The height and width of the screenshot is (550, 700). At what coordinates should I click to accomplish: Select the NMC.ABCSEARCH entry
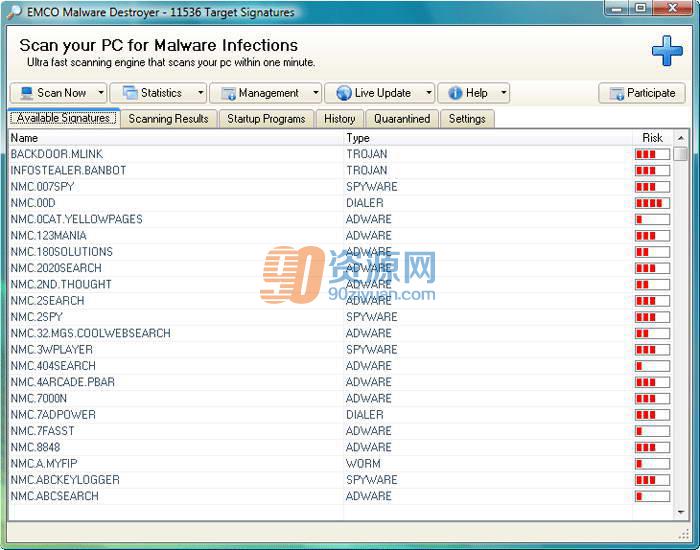click(341, 496)
